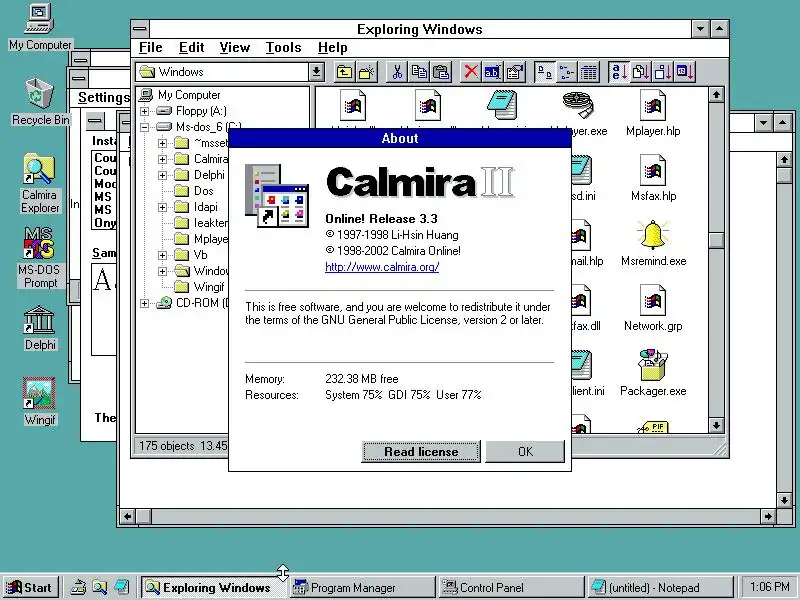Switch to details view

tap(588, 72)
